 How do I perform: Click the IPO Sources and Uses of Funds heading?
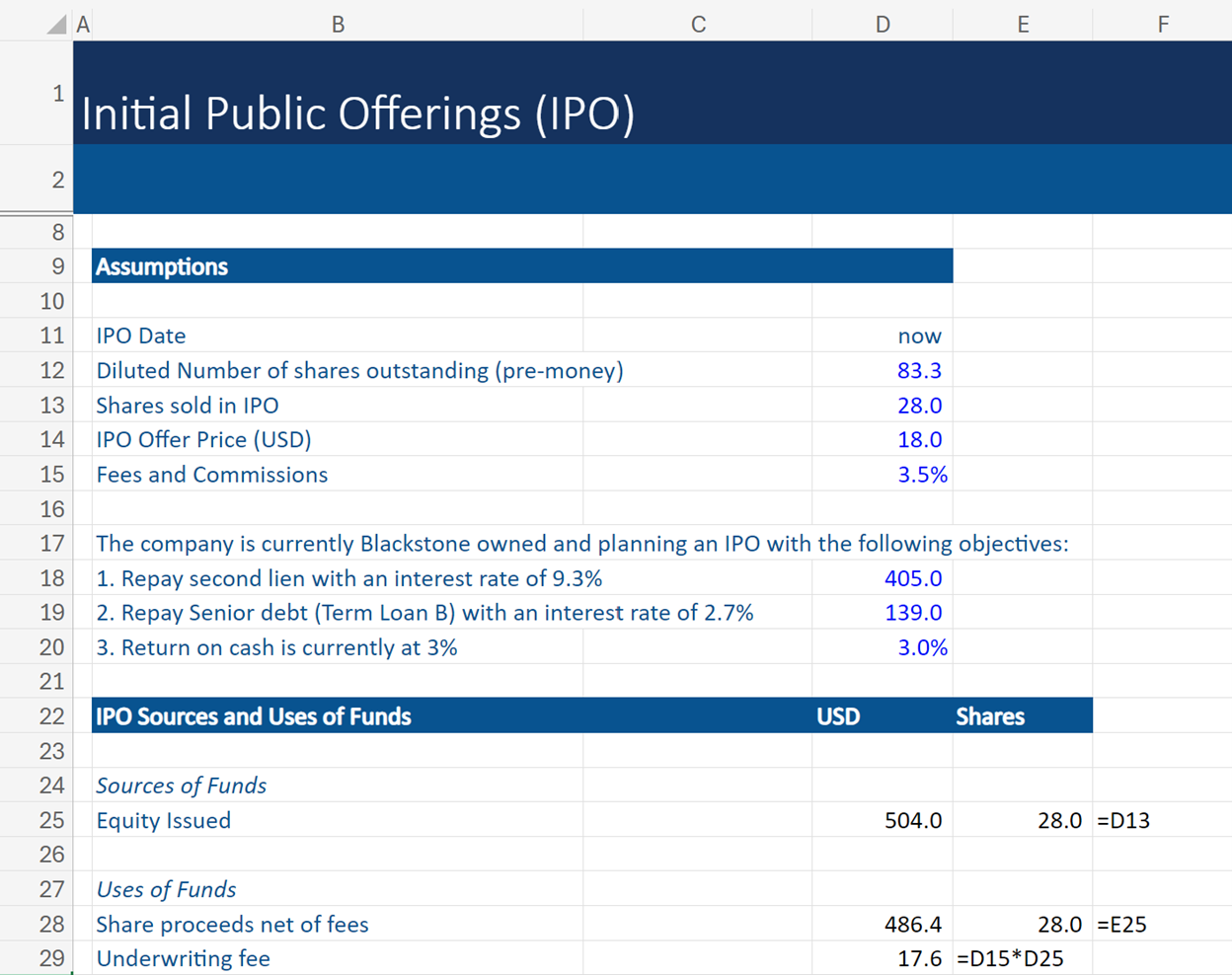252,715
